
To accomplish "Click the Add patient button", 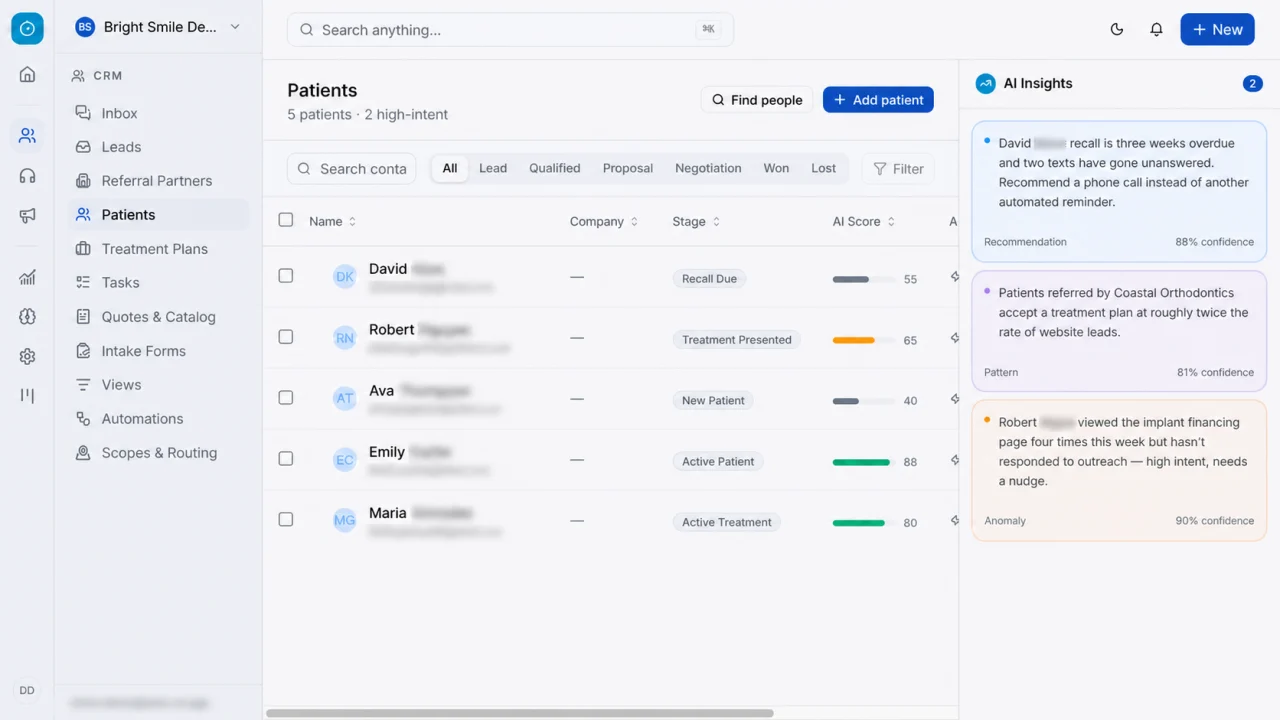I will point(878,100).
